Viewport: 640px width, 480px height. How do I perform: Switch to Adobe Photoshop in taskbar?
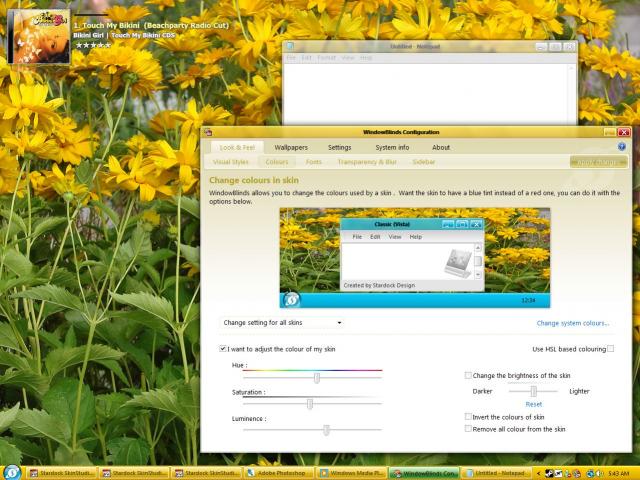(281, 473)
